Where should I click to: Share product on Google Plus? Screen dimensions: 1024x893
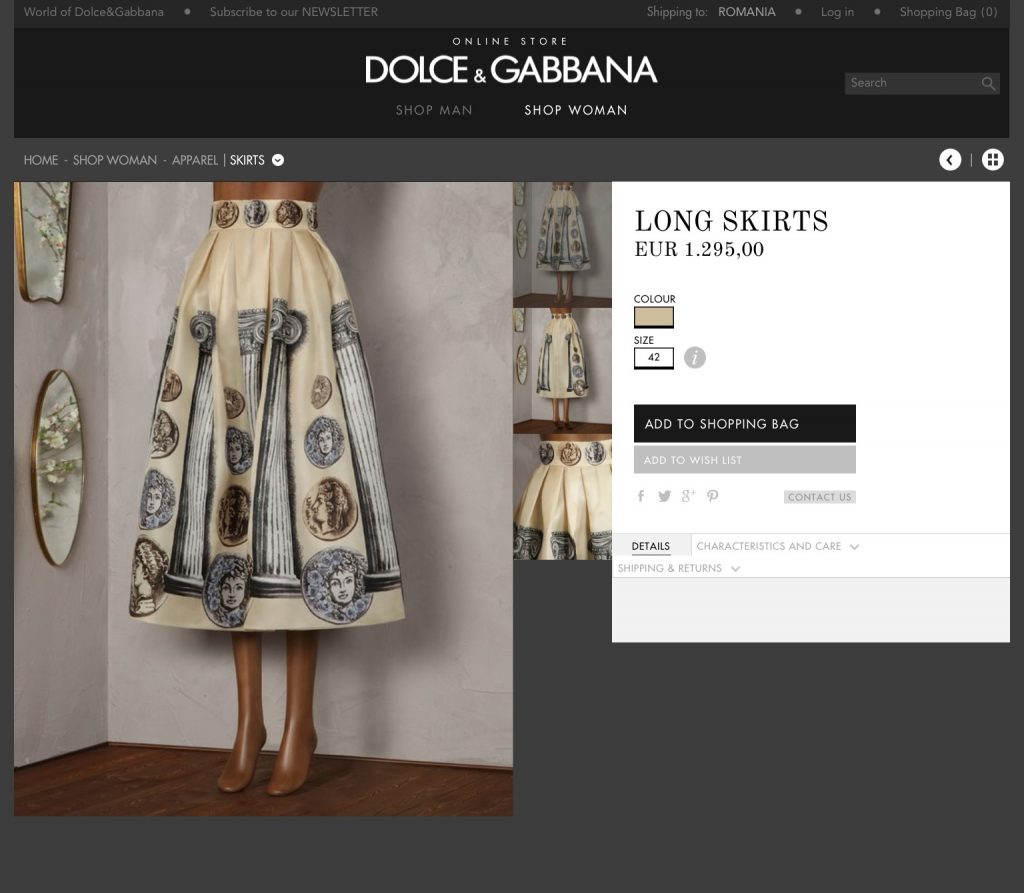[x=688, y=496]
